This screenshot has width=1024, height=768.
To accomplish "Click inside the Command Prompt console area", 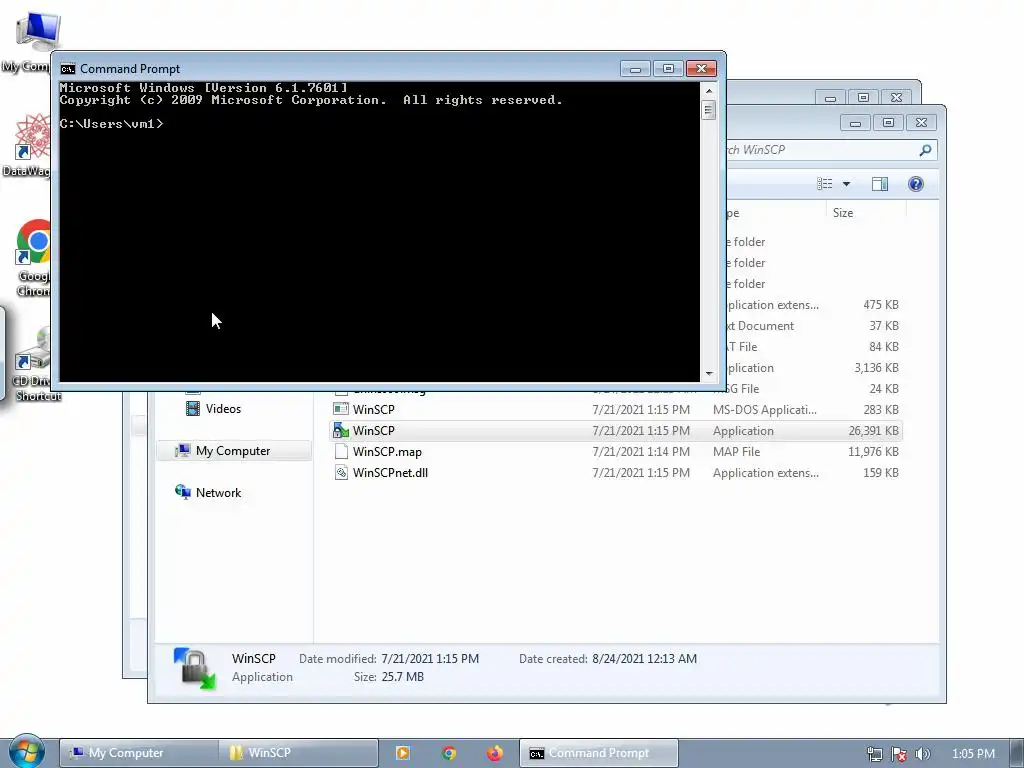I will point(379,232).
